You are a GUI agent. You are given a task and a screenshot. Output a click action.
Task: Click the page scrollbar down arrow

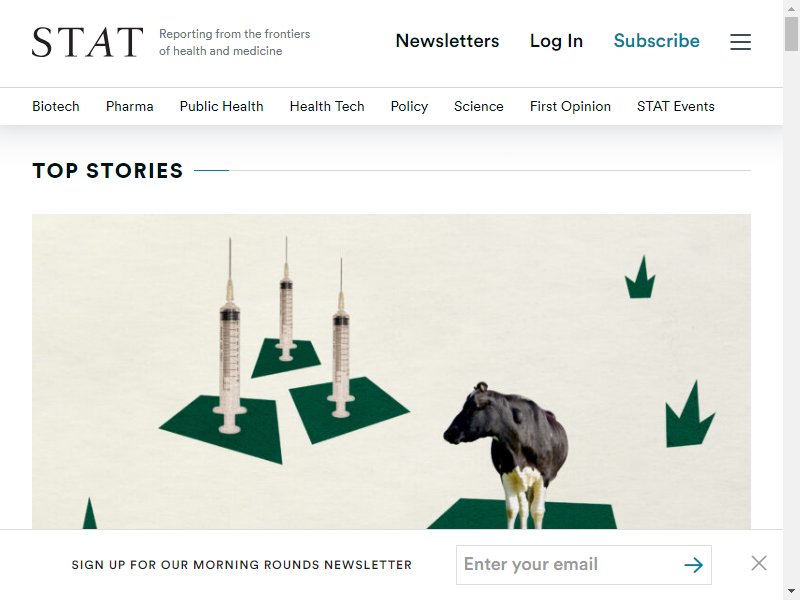[791, 593]
